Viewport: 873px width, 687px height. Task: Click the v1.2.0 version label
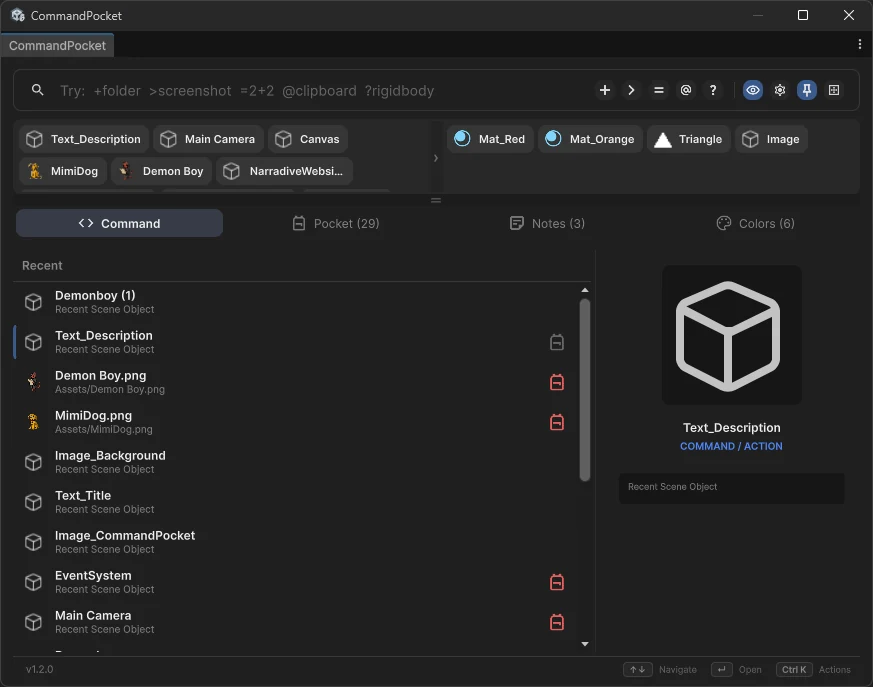click(39, 669)
